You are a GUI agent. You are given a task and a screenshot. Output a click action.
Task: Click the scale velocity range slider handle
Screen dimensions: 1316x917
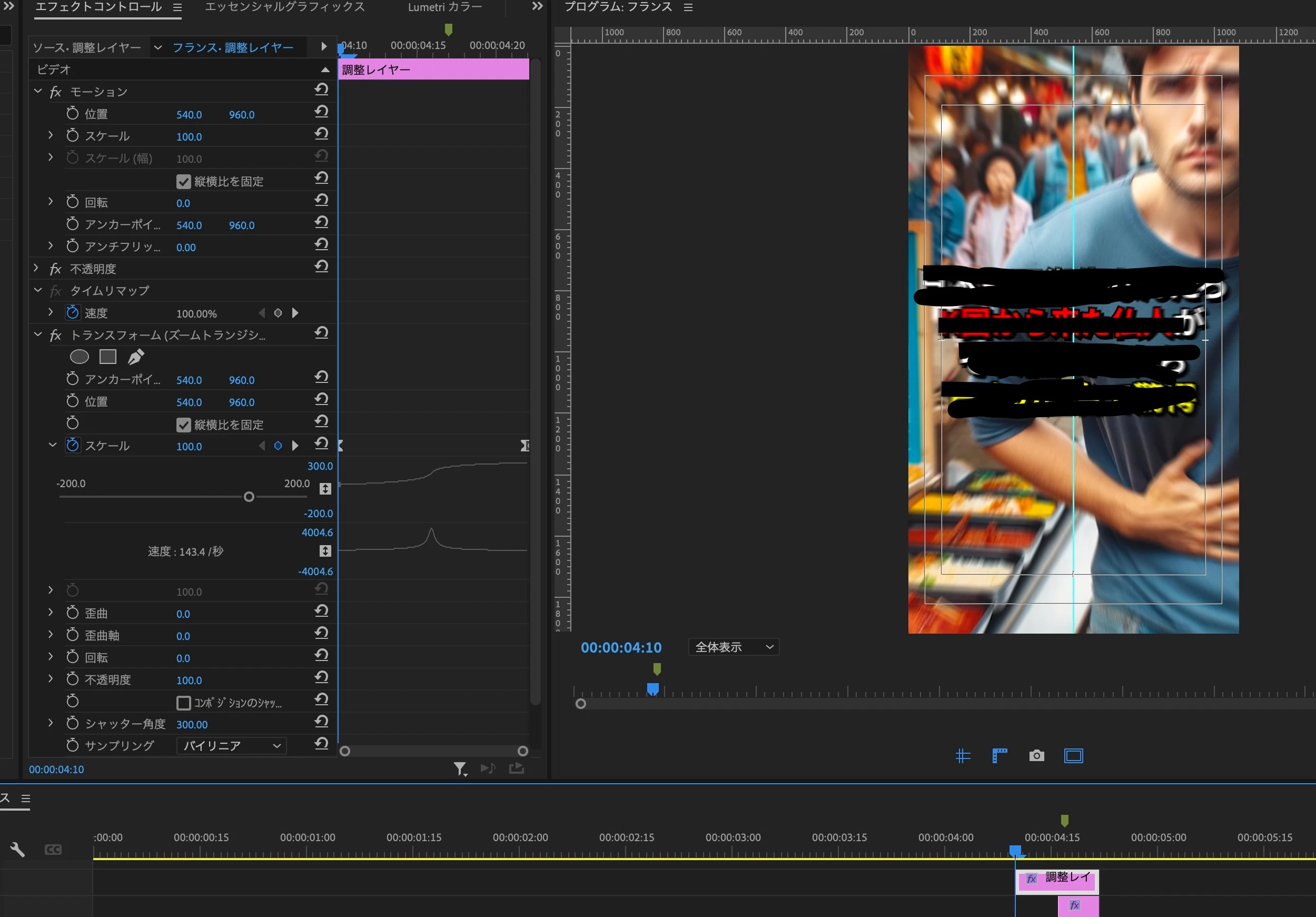point(249,497)
